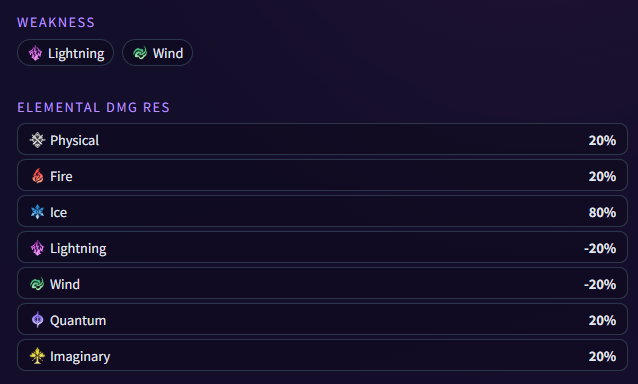Click the red Fire element icon
This screenshot has width=638, height=384.
[x=37, y=176]
